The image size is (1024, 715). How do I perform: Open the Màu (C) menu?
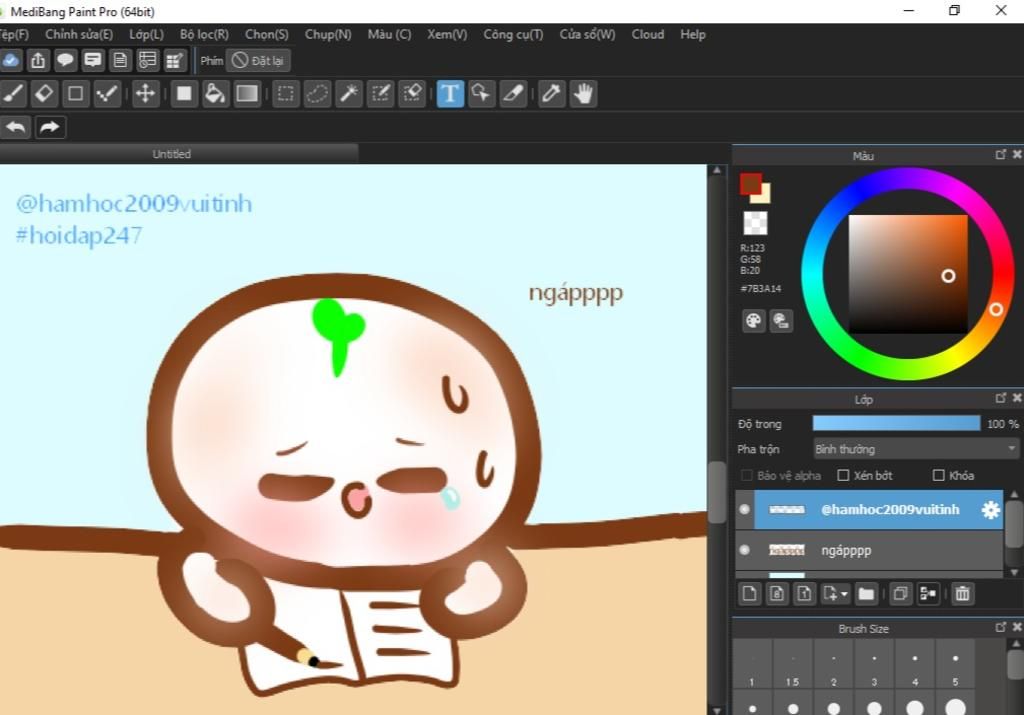[389, 35]
